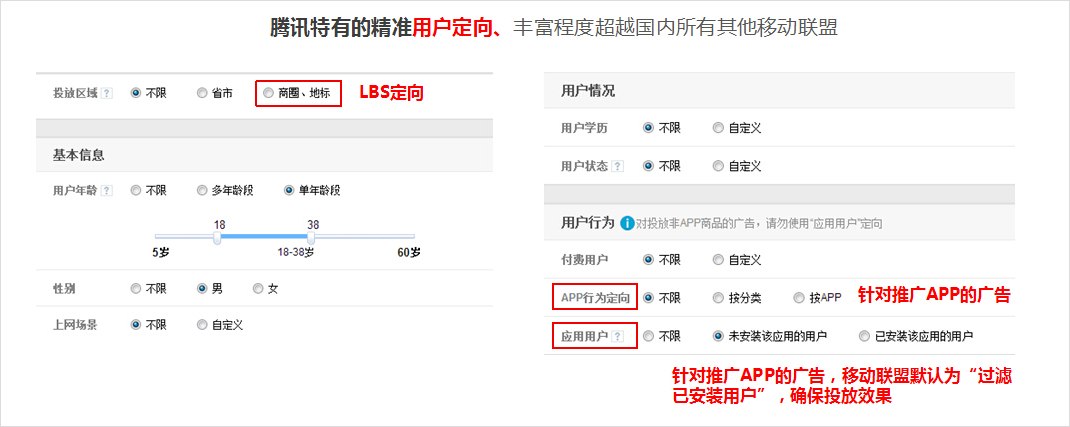Select 不限 for 用户年龄

tap(135, 191)
